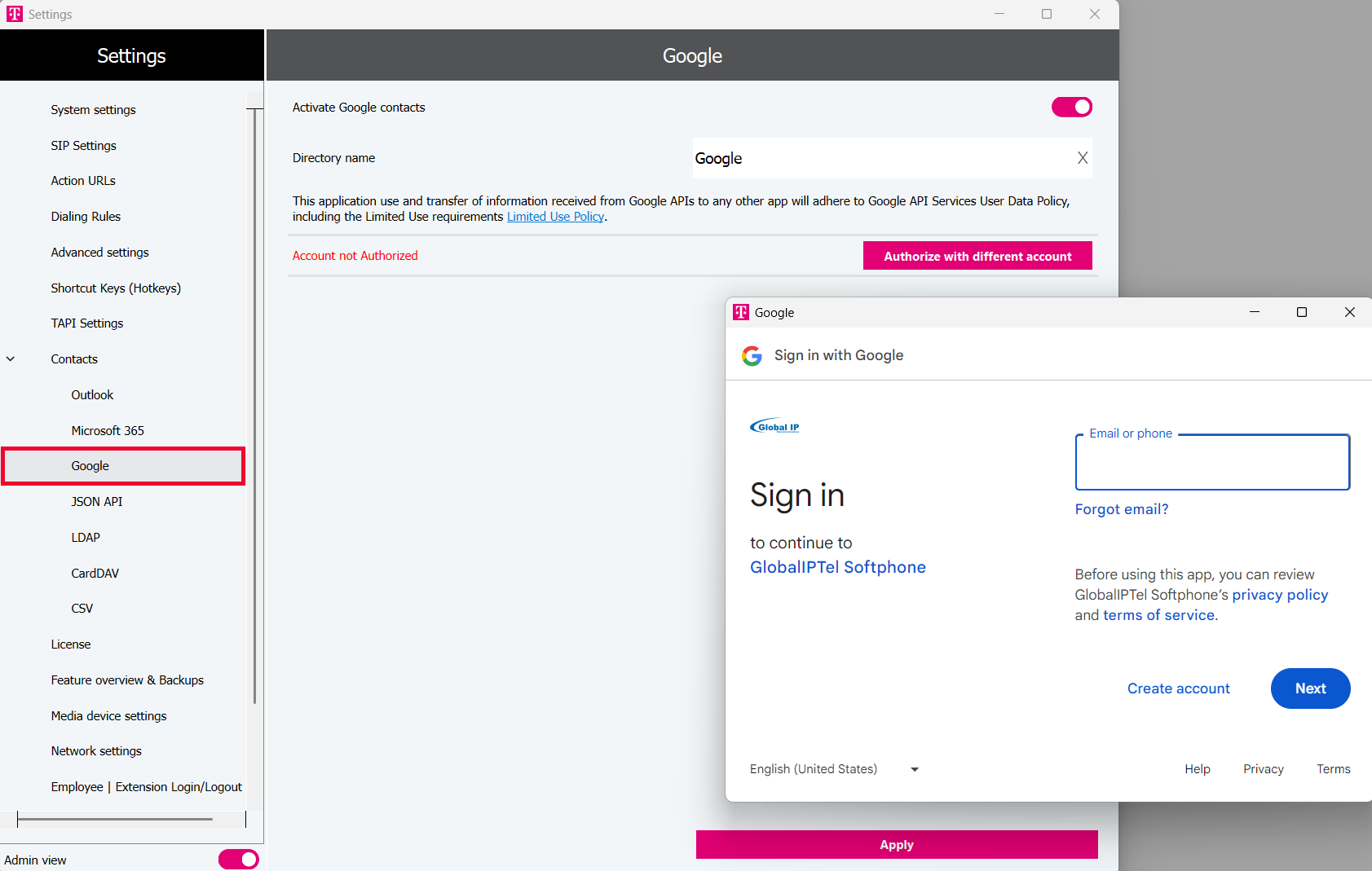The image size is (1372, 871).
Task: Maximize the Google sign-in window
Action: tap(1301, 312)
